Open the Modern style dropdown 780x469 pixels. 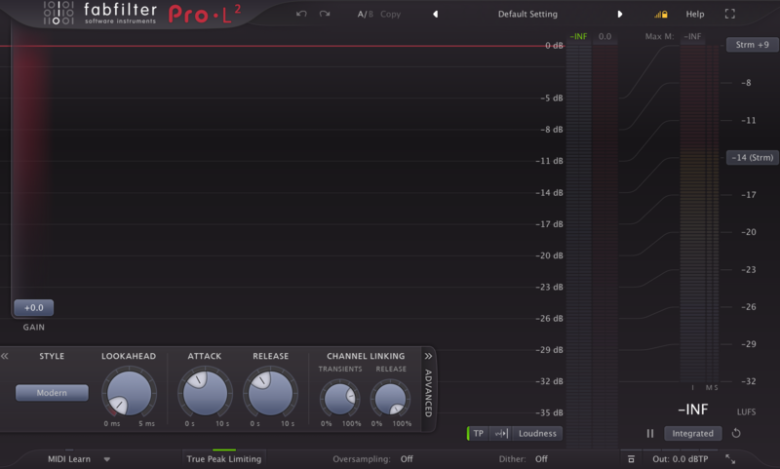(x=52, y=392)
